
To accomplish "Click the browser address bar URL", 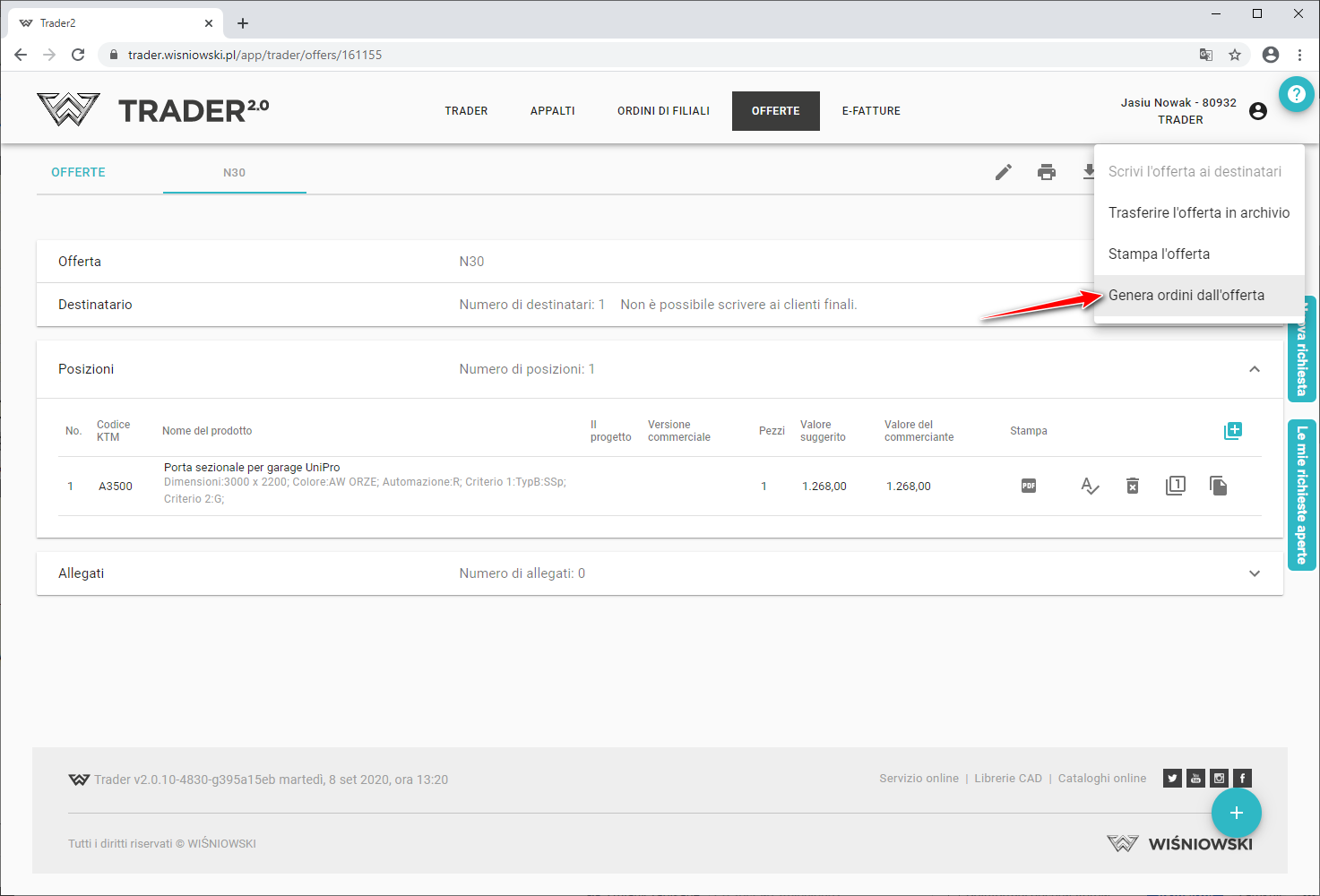I will (x=255, y=55).
